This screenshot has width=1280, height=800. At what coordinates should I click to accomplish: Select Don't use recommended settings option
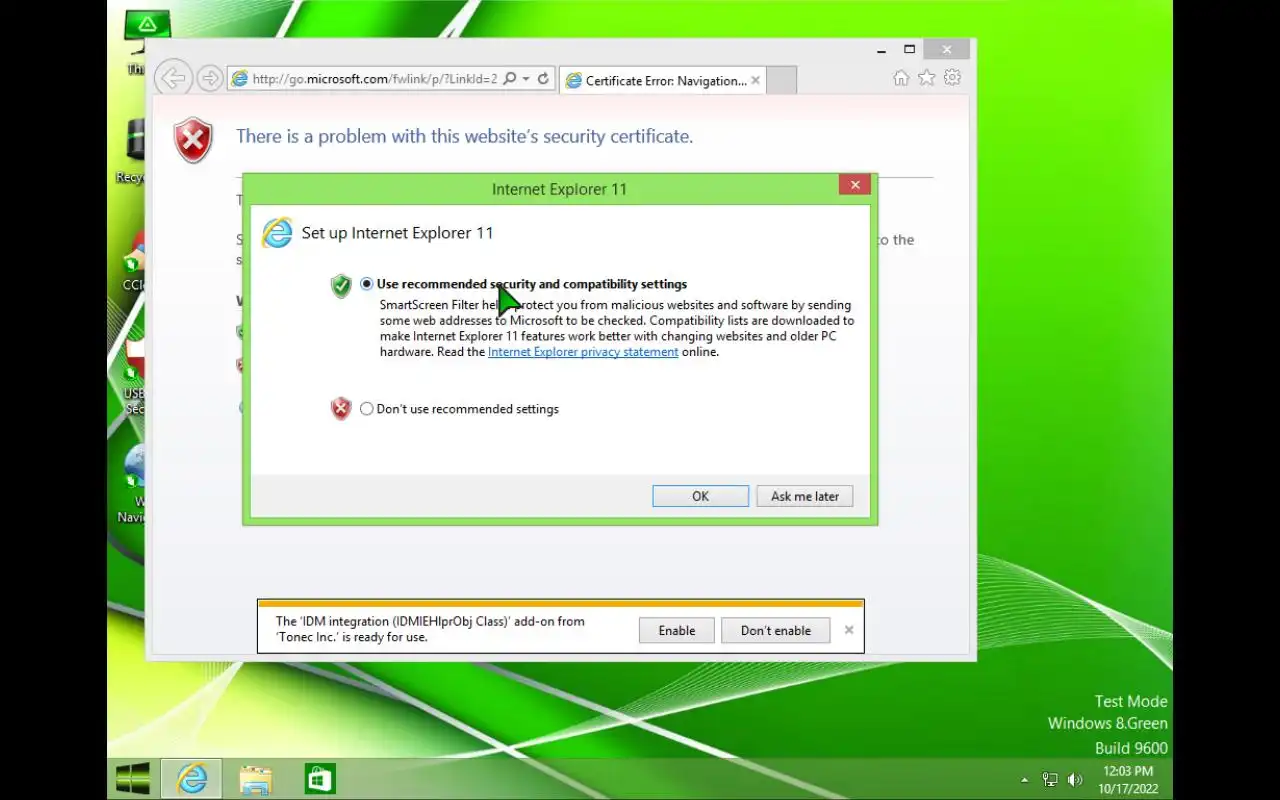point(367,409)
